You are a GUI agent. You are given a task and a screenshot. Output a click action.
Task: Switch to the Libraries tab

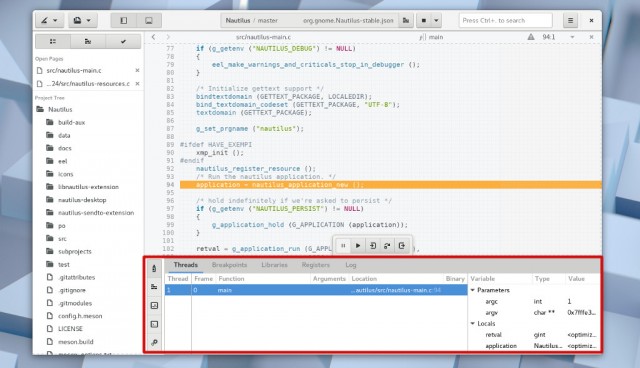[274, 265]
